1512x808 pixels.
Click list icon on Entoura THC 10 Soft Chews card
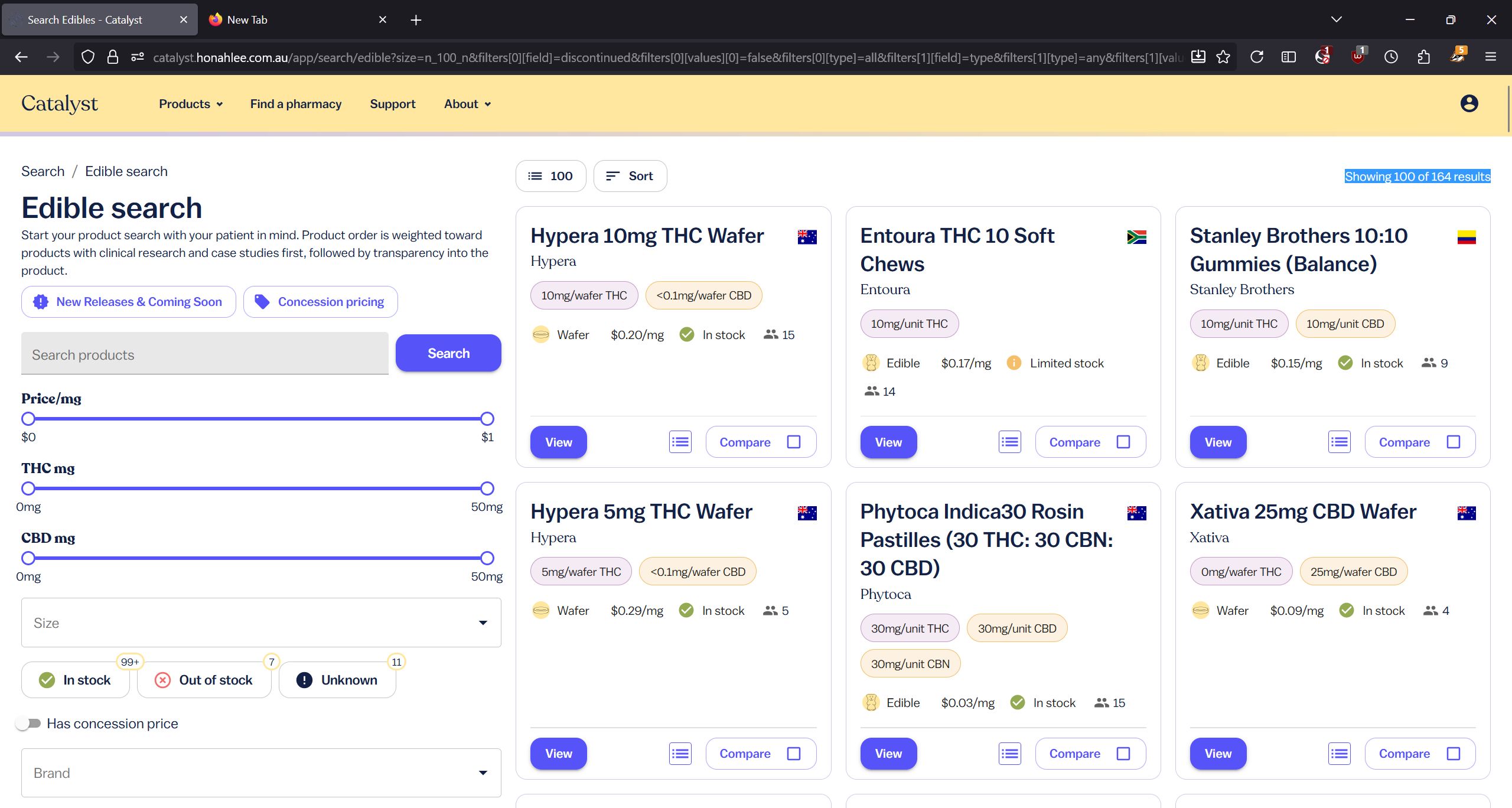tap(1009, 442)
